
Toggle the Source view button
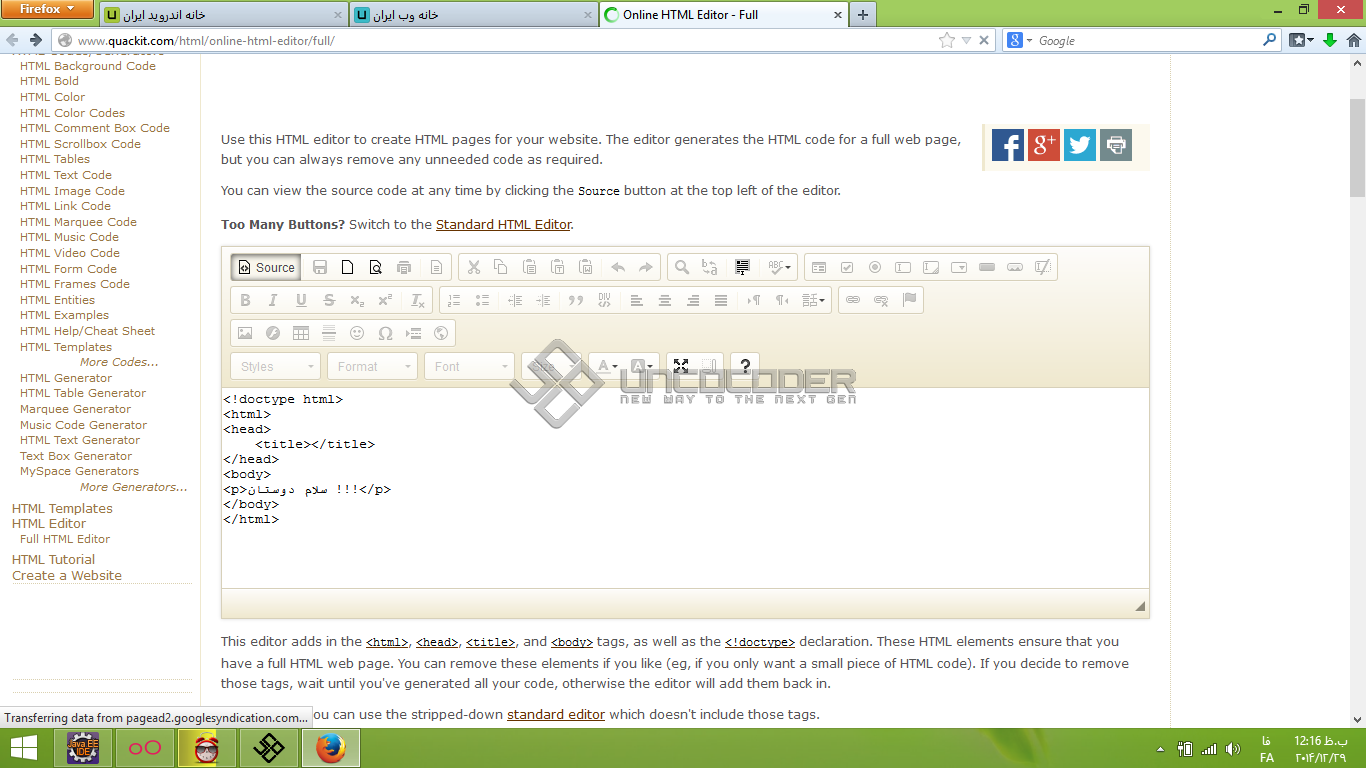click(x=266, y=267)
